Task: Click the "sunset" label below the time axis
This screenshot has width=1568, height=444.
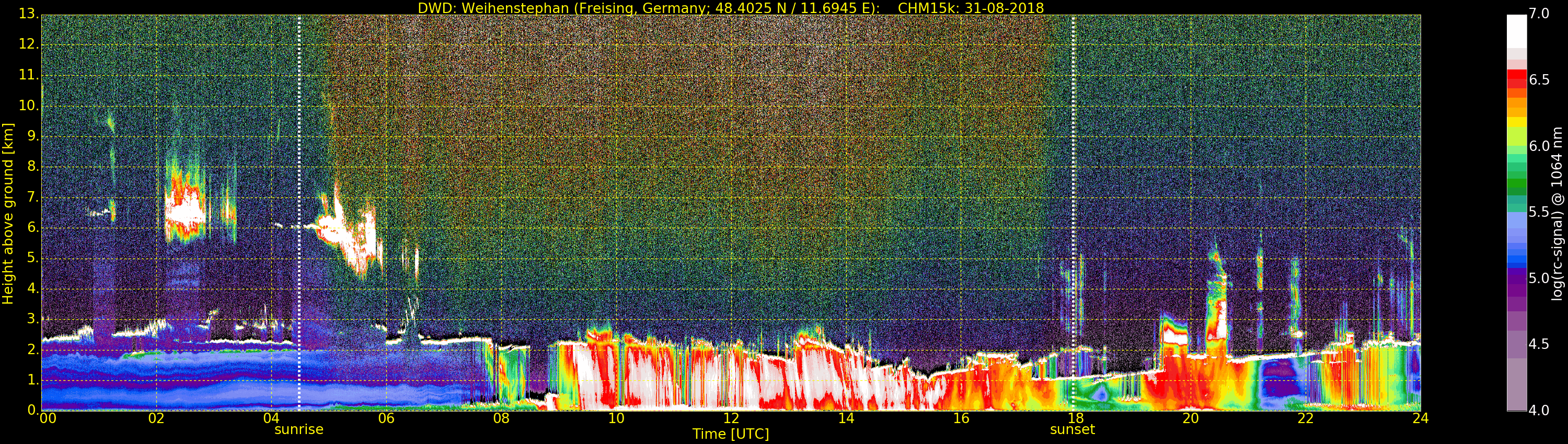Action: point(1073,429)
